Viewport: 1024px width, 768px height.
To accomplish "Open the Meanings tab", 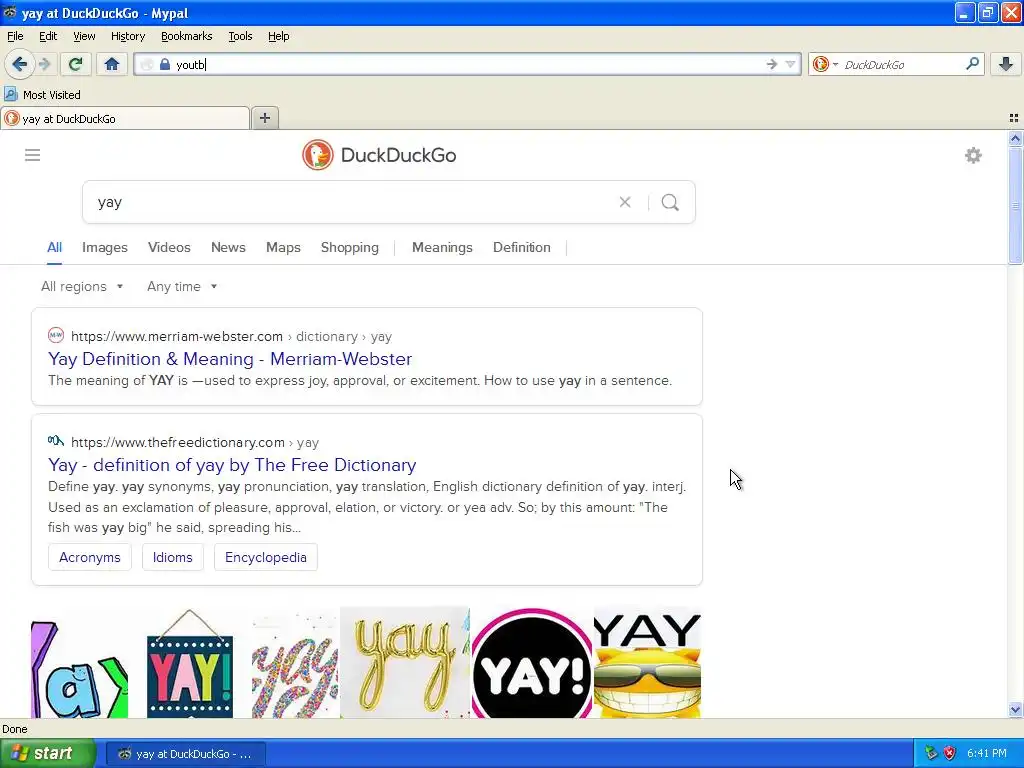I will tap(442, 248).
